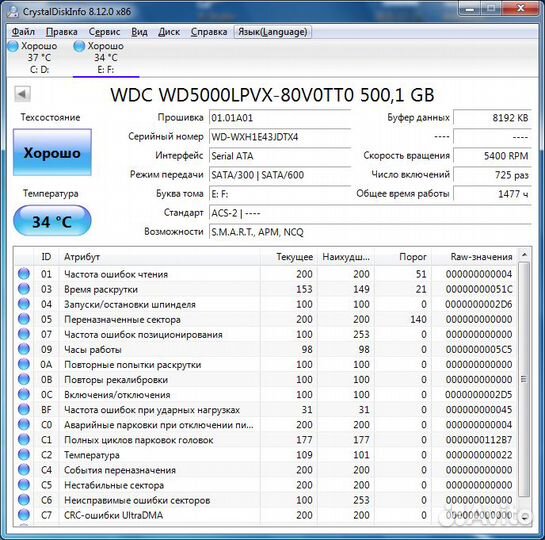Open the Сервис menu
The image size is (545, 540).
(x=104, y=32)
